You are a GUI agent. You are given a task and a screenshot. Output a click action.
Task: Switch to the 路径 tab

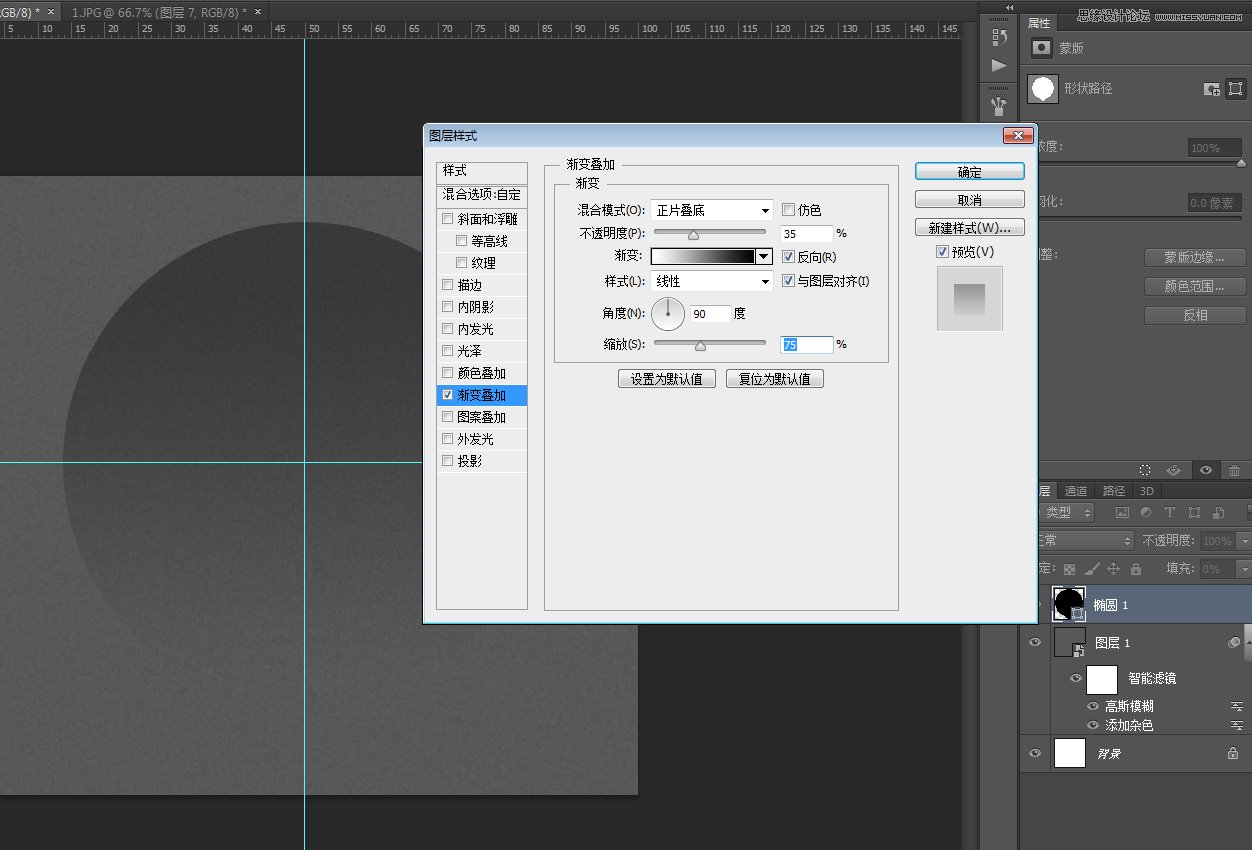[x=1114, y=491]
